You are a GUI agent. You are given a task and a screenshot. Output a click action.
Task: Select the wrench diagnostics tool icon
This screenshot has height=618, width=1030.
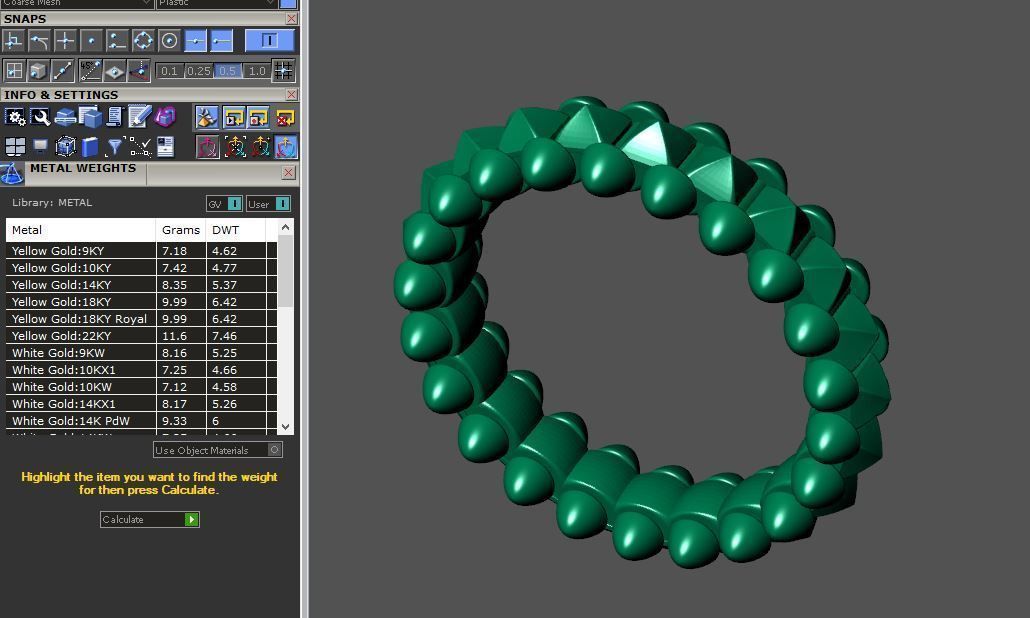[40, 117]
